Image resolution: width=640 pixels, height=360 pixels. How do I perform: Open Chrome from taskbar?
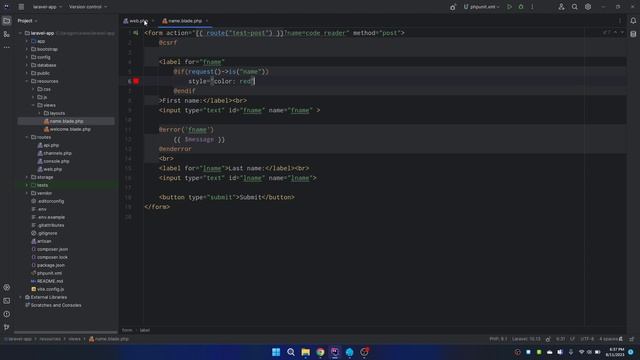[x=320, y=352]
